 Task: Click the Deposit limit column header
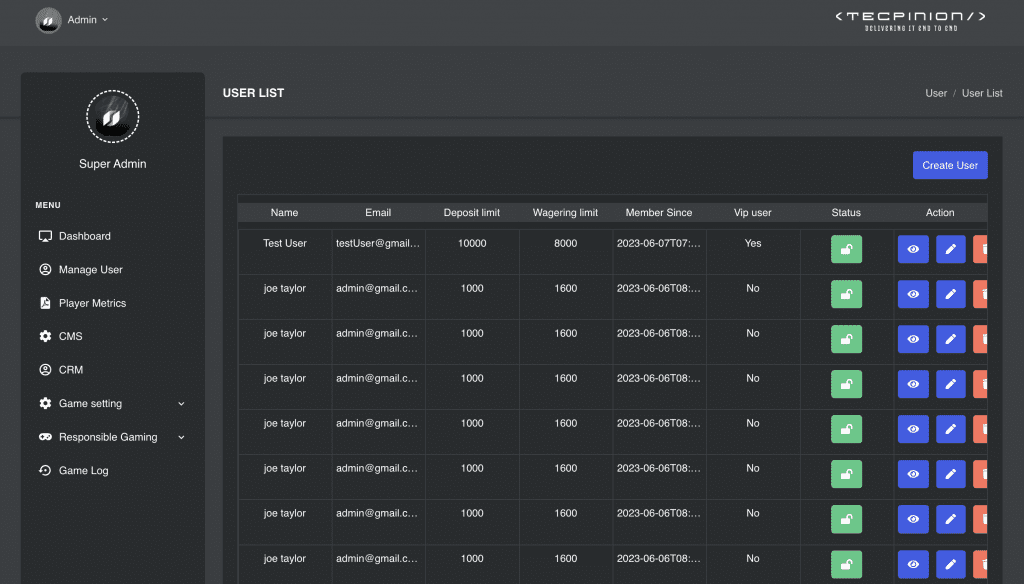(472, 212)
